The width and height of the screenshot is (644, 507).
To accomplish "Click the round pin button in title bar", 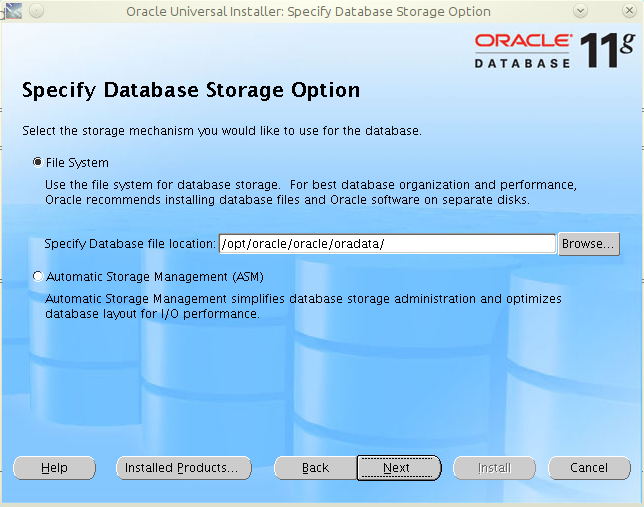I will click(x=37, y=11).
